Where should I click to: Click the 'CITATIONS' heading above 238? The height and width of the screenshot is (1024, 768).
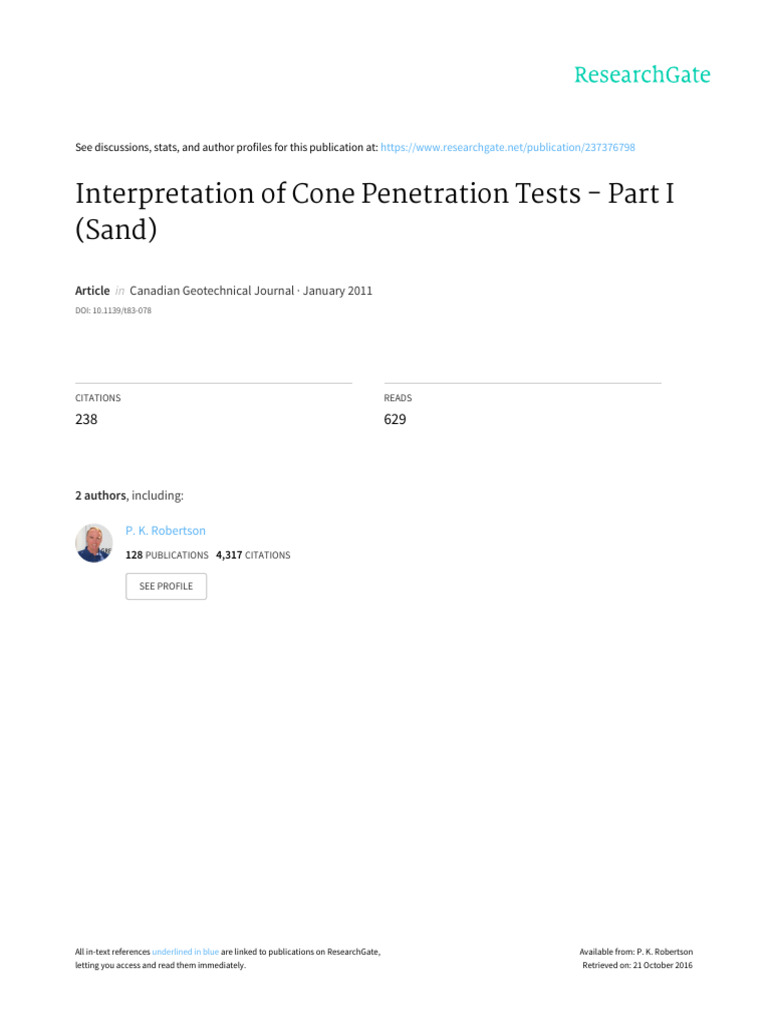98,398
